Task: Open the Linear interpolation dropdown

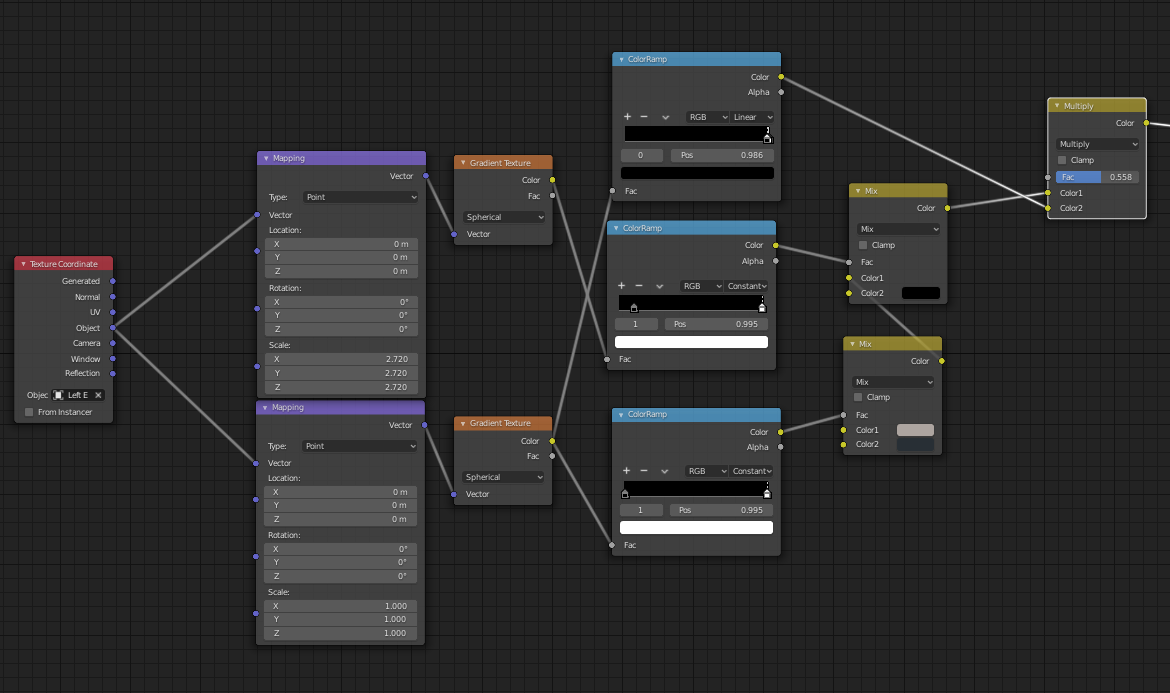Action: point(752,117)
